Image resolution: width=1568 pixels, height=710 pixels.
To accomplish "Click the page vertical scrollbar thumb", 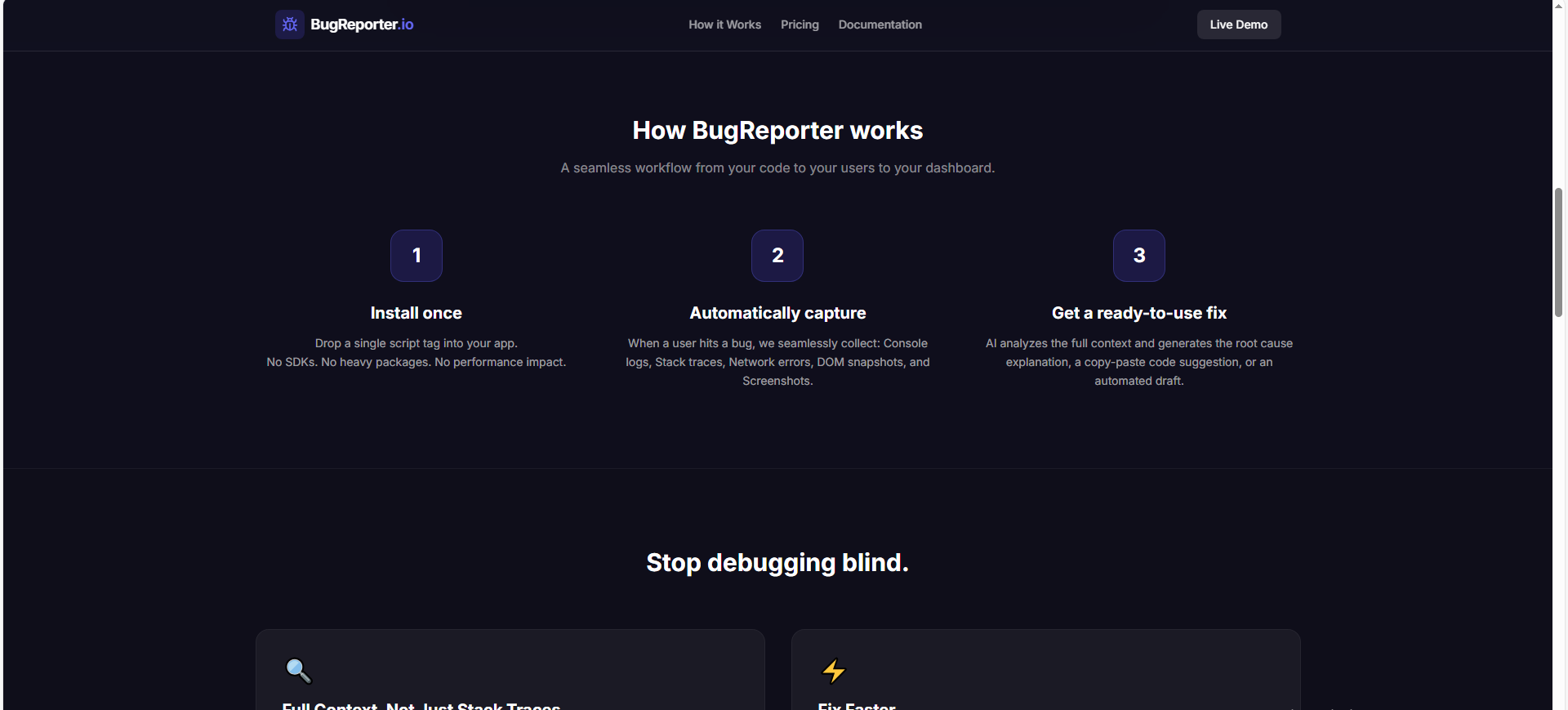I will [1558, 252].
